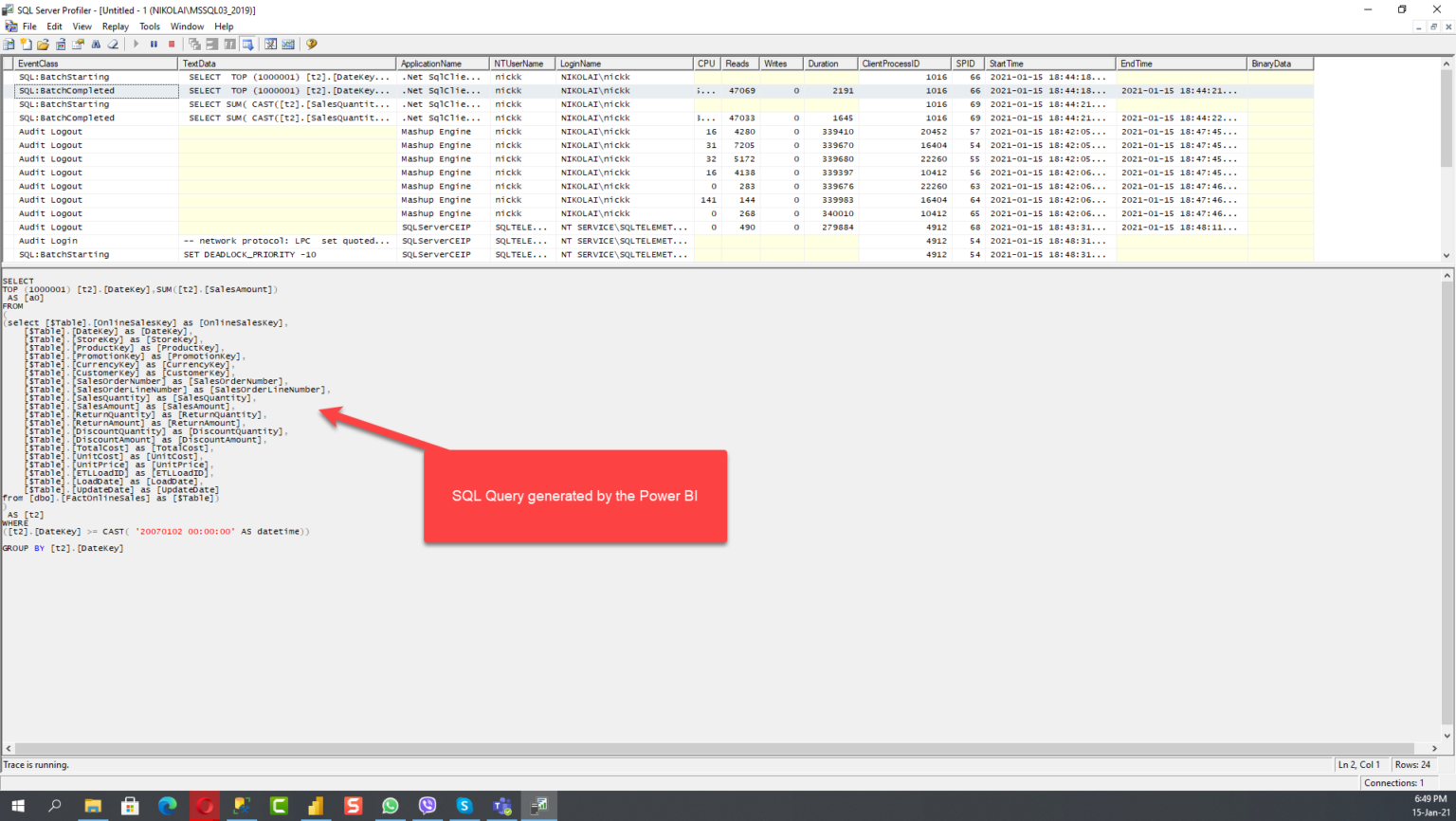Image resolution: width=1456 pixels, height=821 pixels.
Task: Stop the selected trace
Action: 172,45
